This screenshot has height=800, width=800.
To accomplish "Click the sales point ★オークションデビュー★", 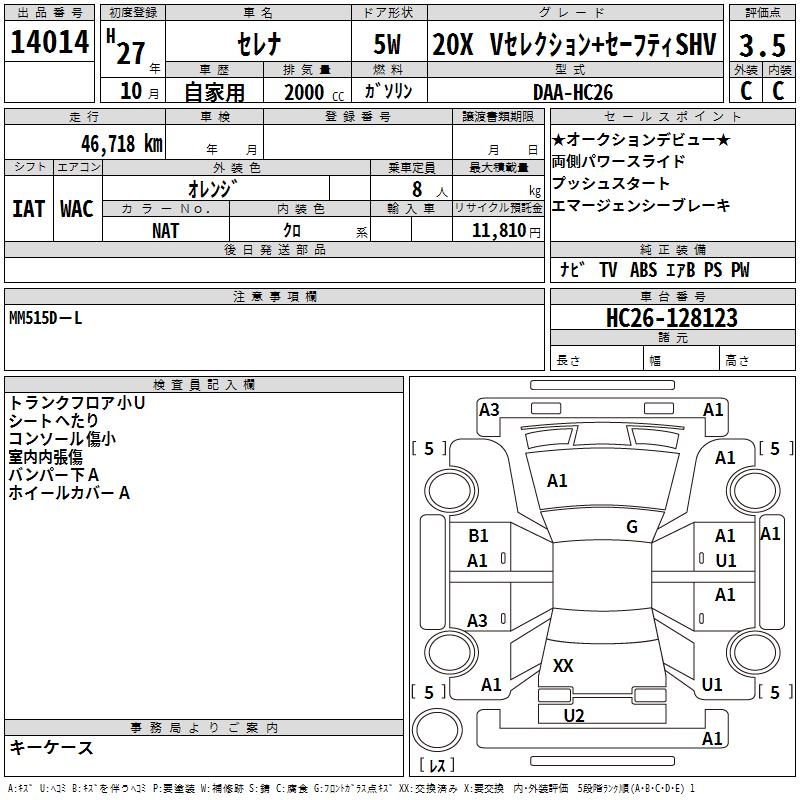I will [641, 139].
